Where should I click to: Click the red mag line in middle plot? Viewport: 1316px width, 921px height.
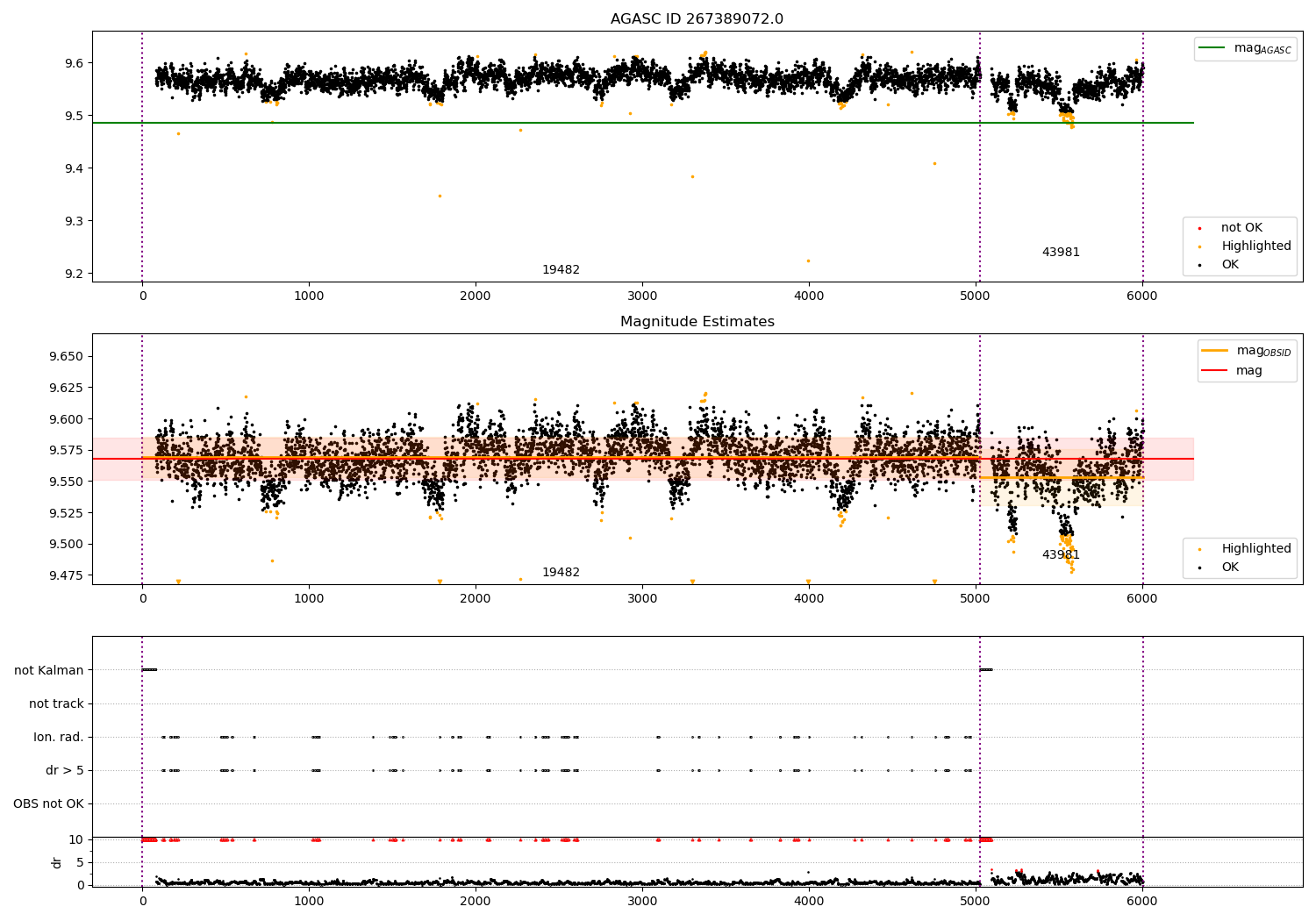(643, 459)
